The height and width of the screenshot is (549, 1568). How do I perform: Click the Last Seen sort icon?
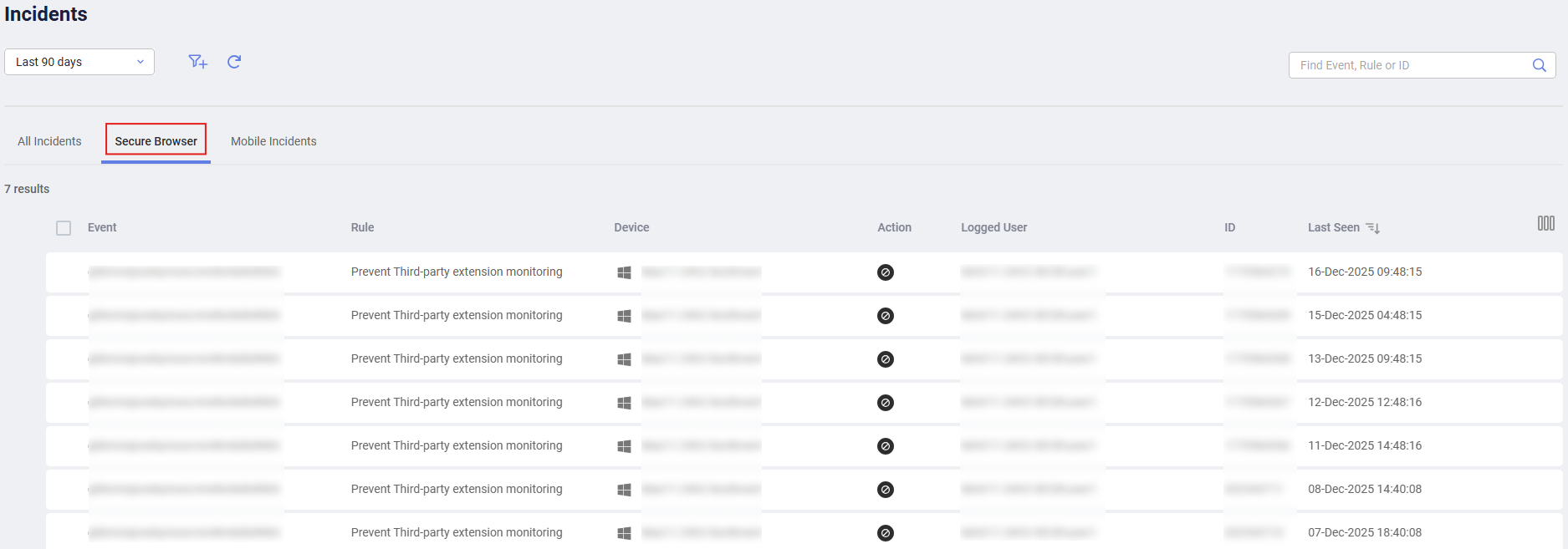(x=1372, y=228)
